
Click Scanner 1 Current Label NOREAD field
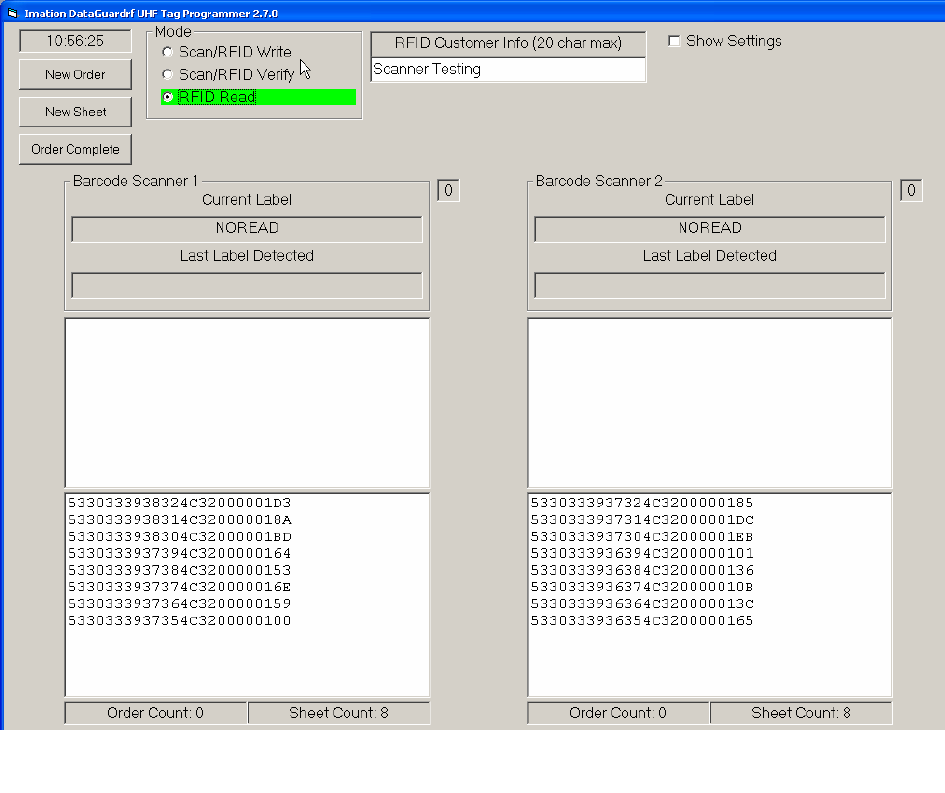247,228
